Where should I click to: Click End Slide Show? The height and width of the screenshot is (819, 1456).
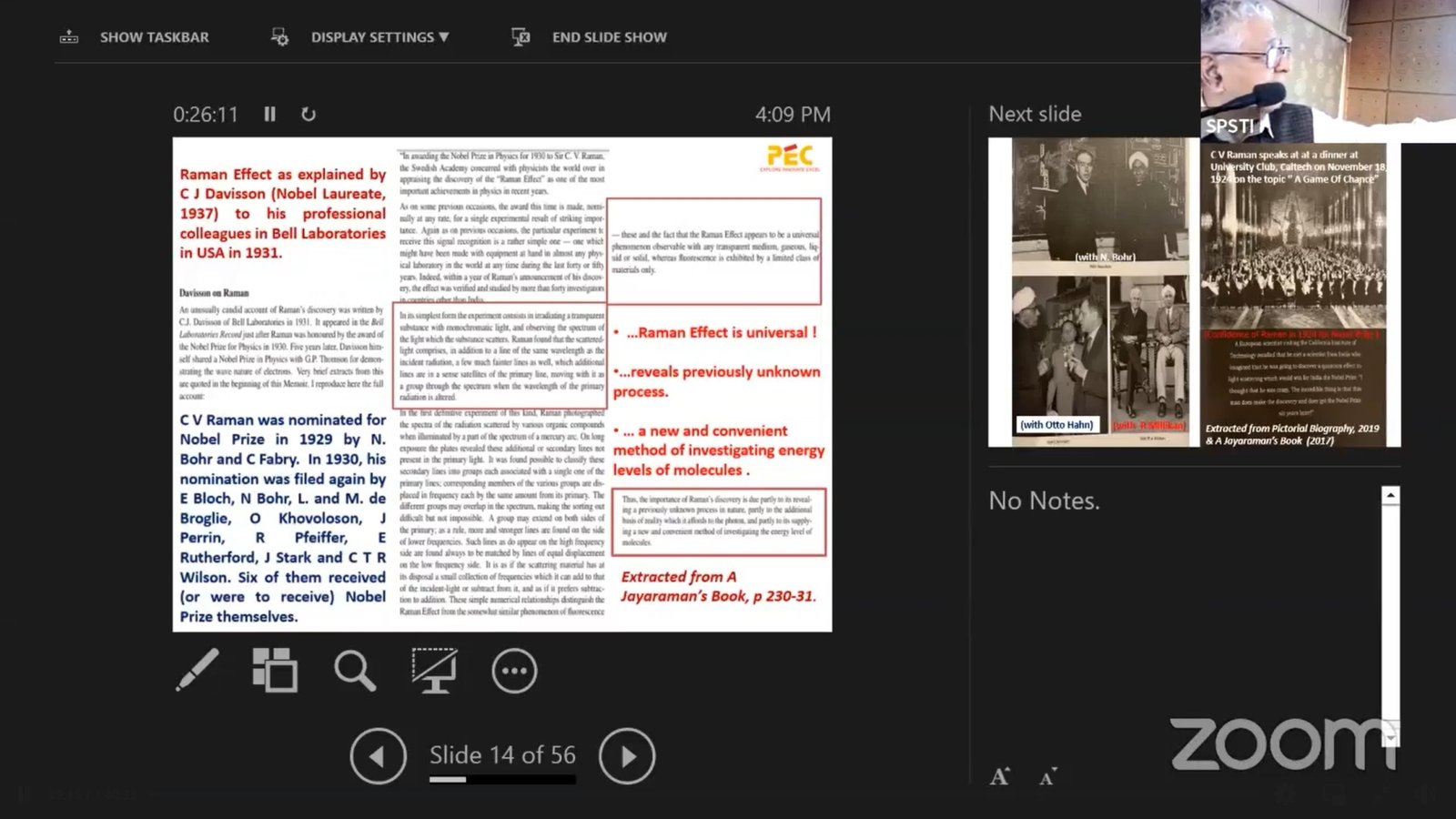[590, 37]
